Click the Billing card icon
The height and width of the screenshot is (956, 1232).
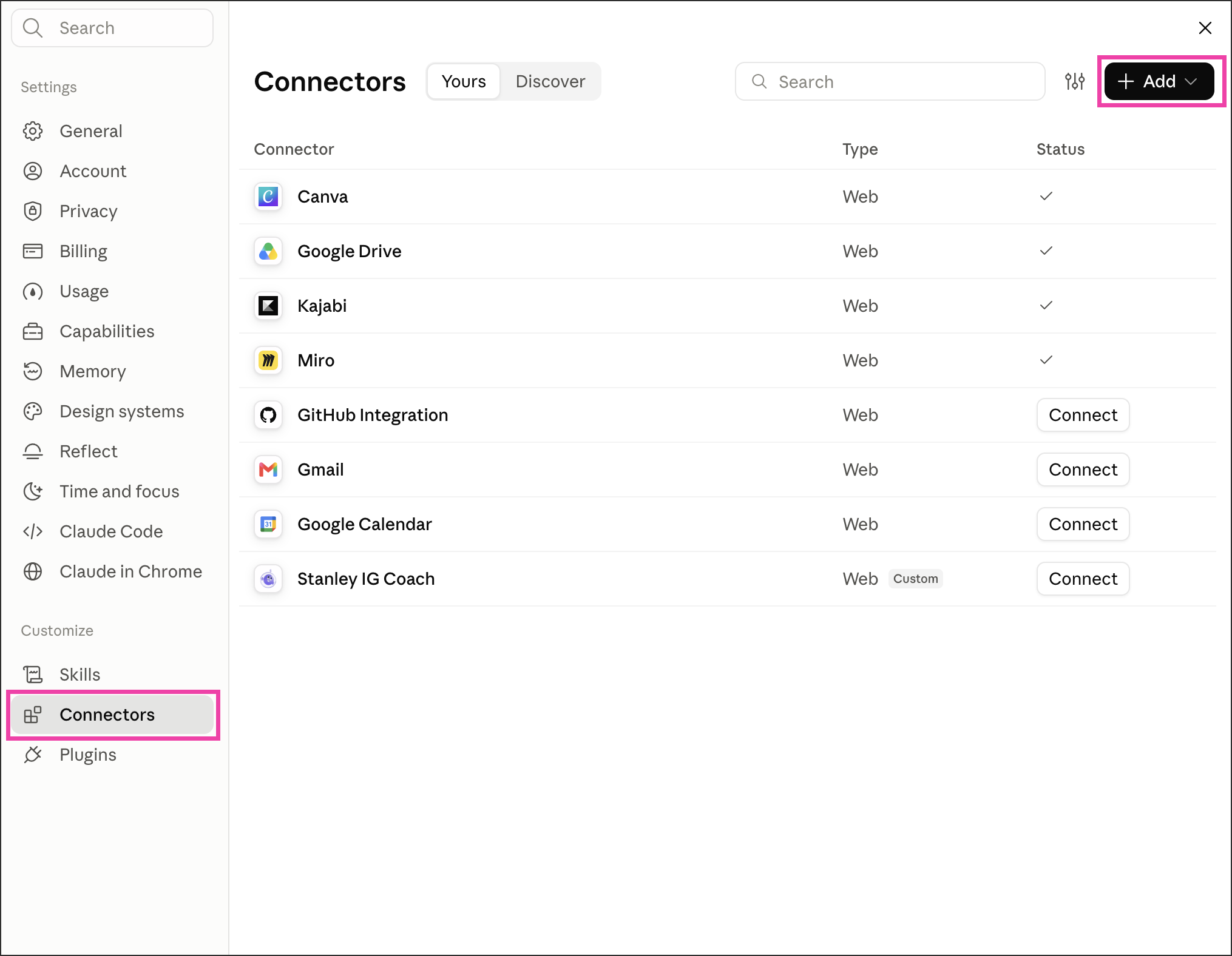(33, 251)
